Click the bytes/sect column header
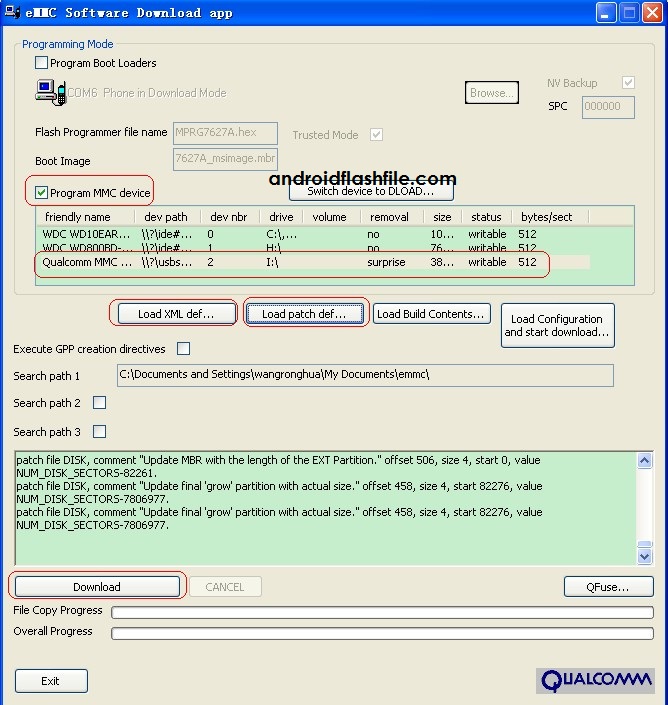Image resolution: width=668 pixels, height=705 pixels. pyautogui.click(x=550, y=217)
